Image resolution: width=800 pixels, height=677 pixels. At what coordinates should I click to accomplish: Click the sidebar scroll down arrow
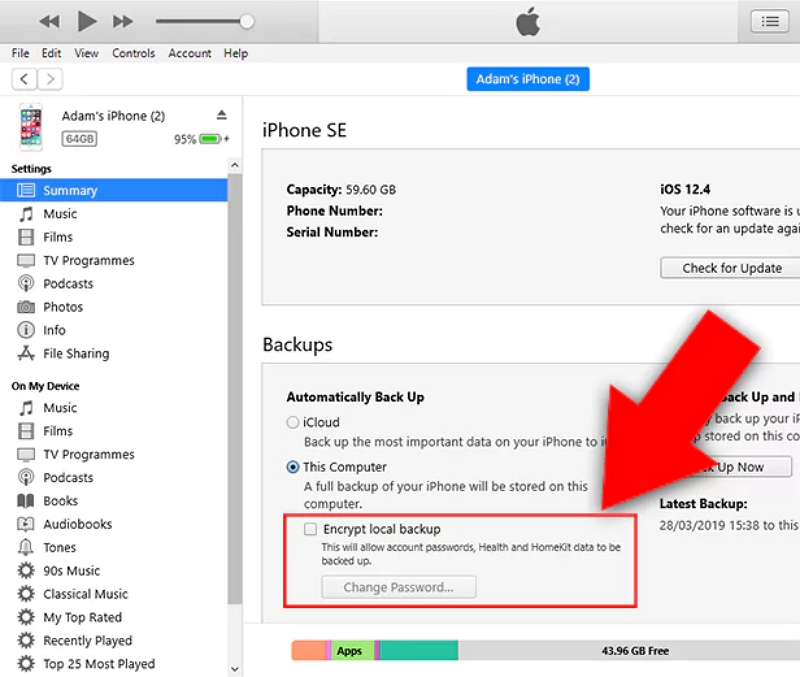[235, 669]
